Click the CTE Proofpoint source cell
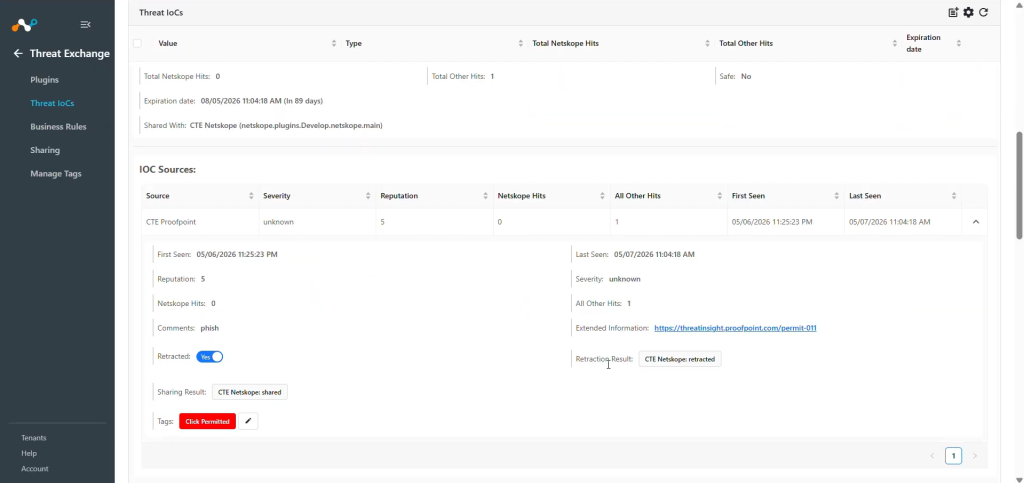This screenshot has height=483, width=1024. click(171, 222)
